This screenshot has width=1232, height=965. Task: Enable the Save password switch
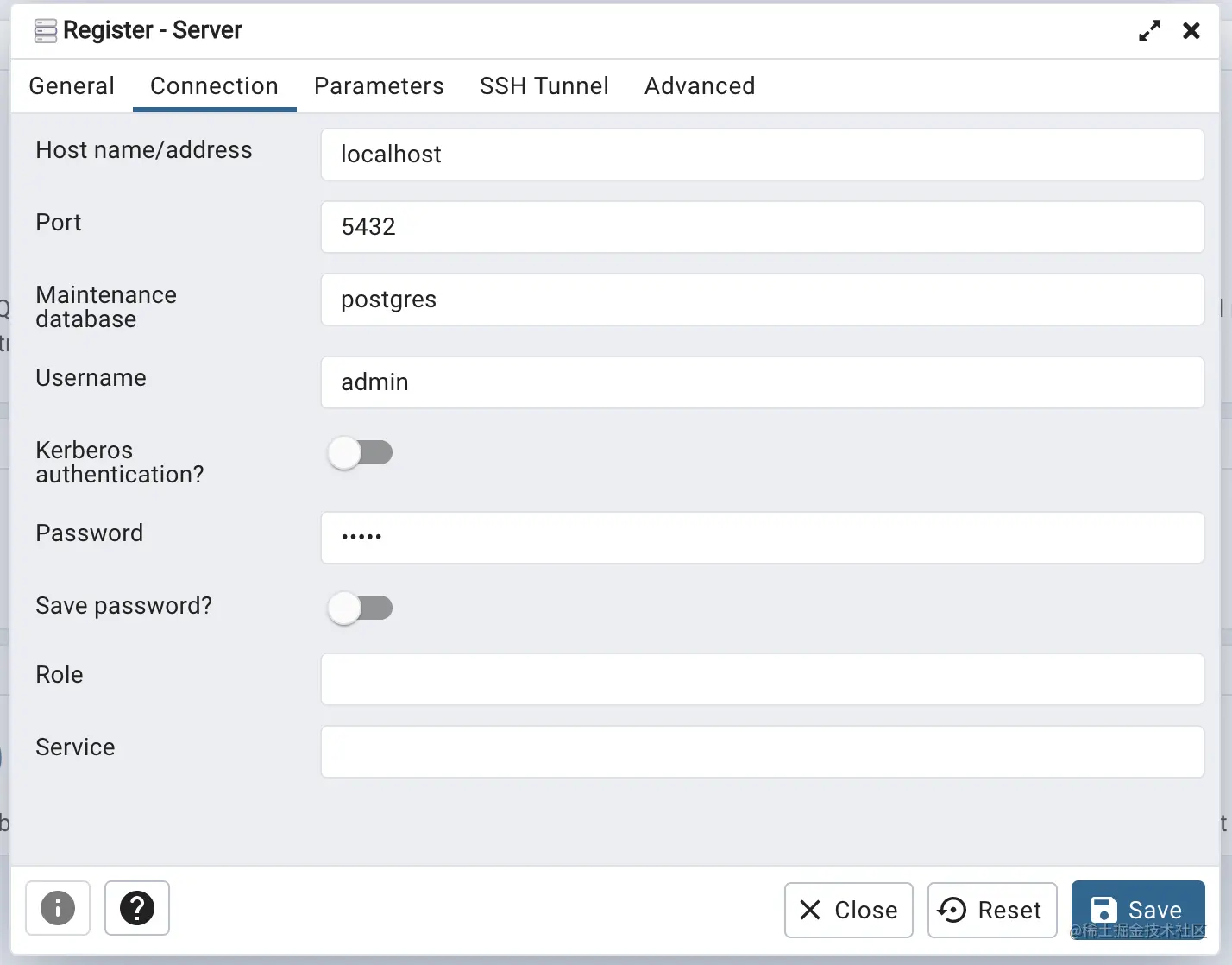[x=361, y=608]
